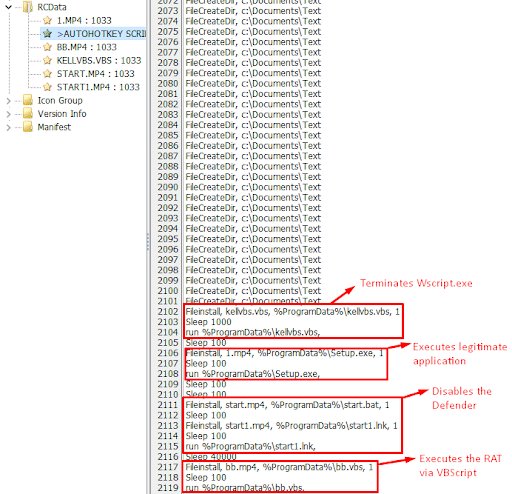
Task: Expand the Icon Group node
Action: tap(9, 101)
